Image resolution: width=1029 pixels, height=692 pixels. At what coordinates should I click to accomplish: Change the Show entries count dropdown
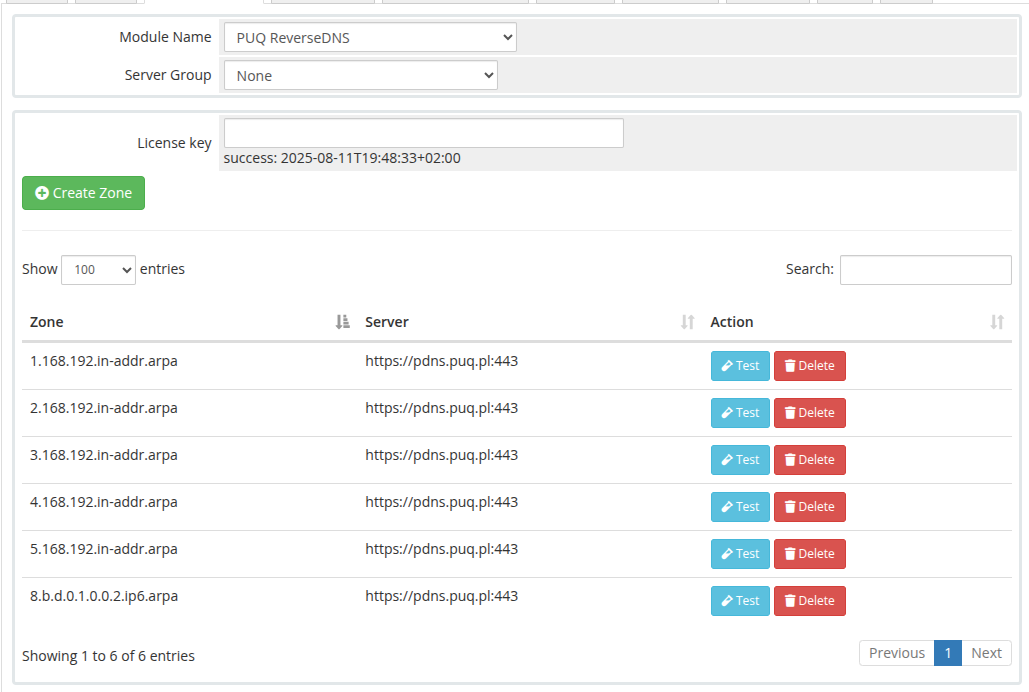[x=98, y=270]
